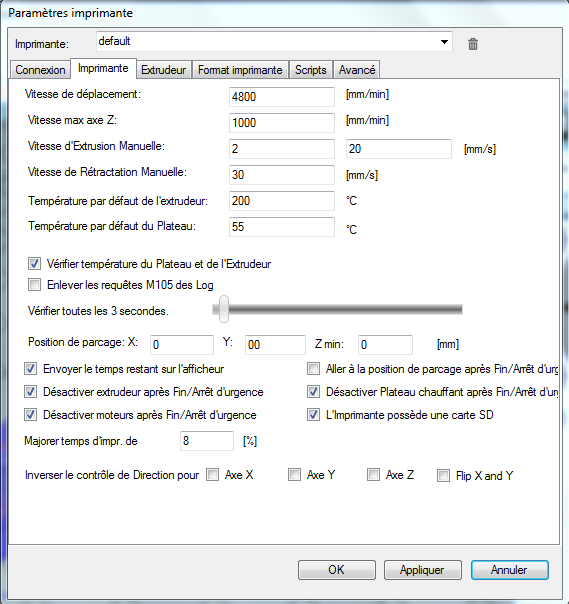Click the Position de parcage X field
The image size is (569, 604).
pyautogui.click(x=182, y=344)
